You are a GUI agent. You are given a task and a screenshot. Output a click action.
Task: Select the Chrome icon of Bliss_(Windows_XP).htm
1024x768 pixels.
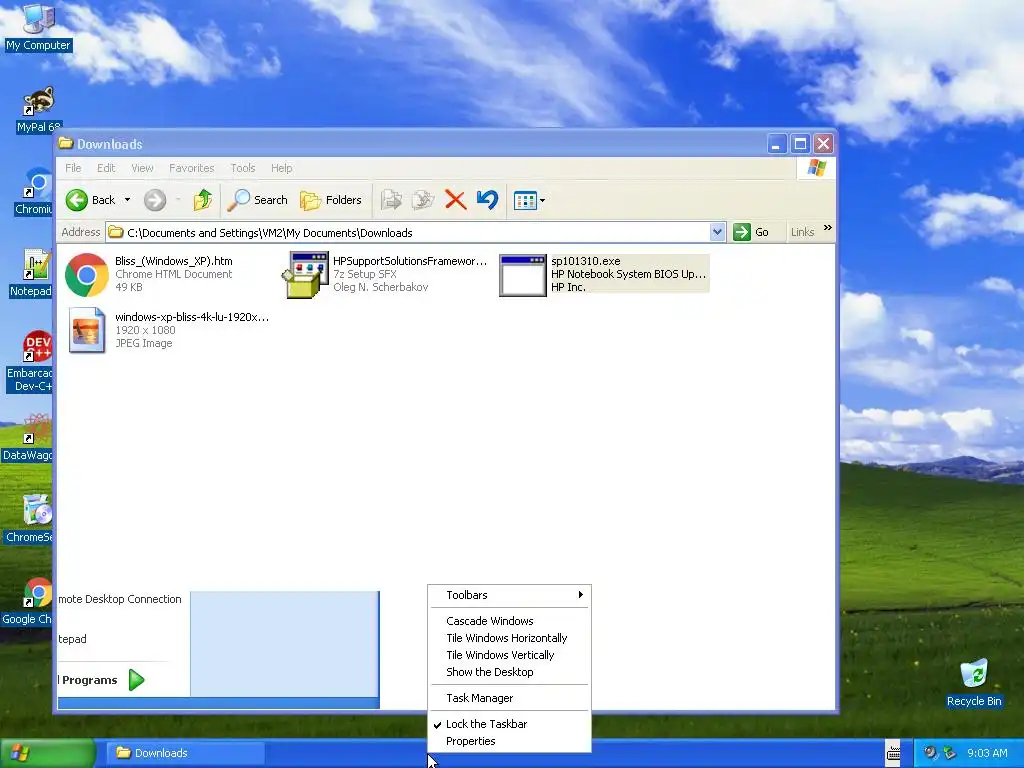click(87, 275)
